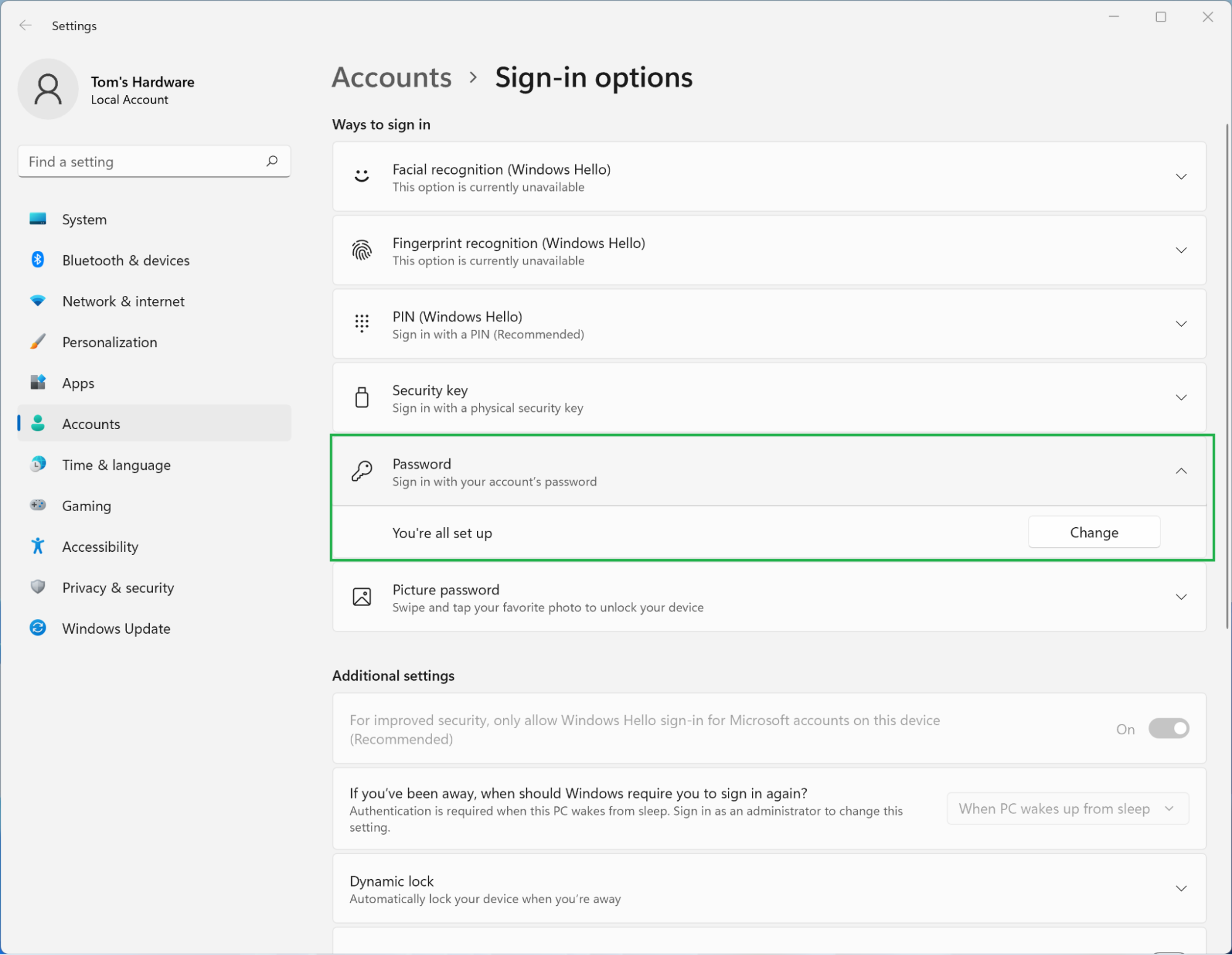
Task: Click the back arrow navigation icon
Action: pyautogui.click(x=26, y=26)
